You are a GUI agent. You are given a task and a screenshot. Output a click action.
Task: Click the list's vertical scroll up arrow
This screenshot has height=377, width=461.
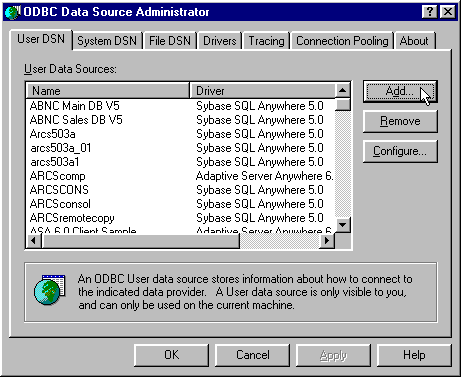pos(343,90)
